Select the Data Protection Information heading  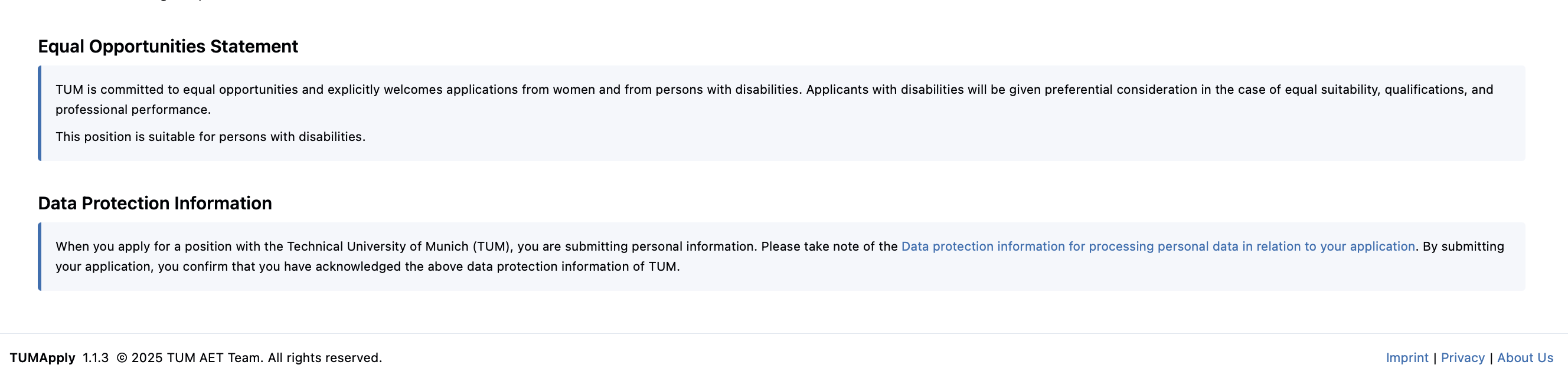click(155, 203)
